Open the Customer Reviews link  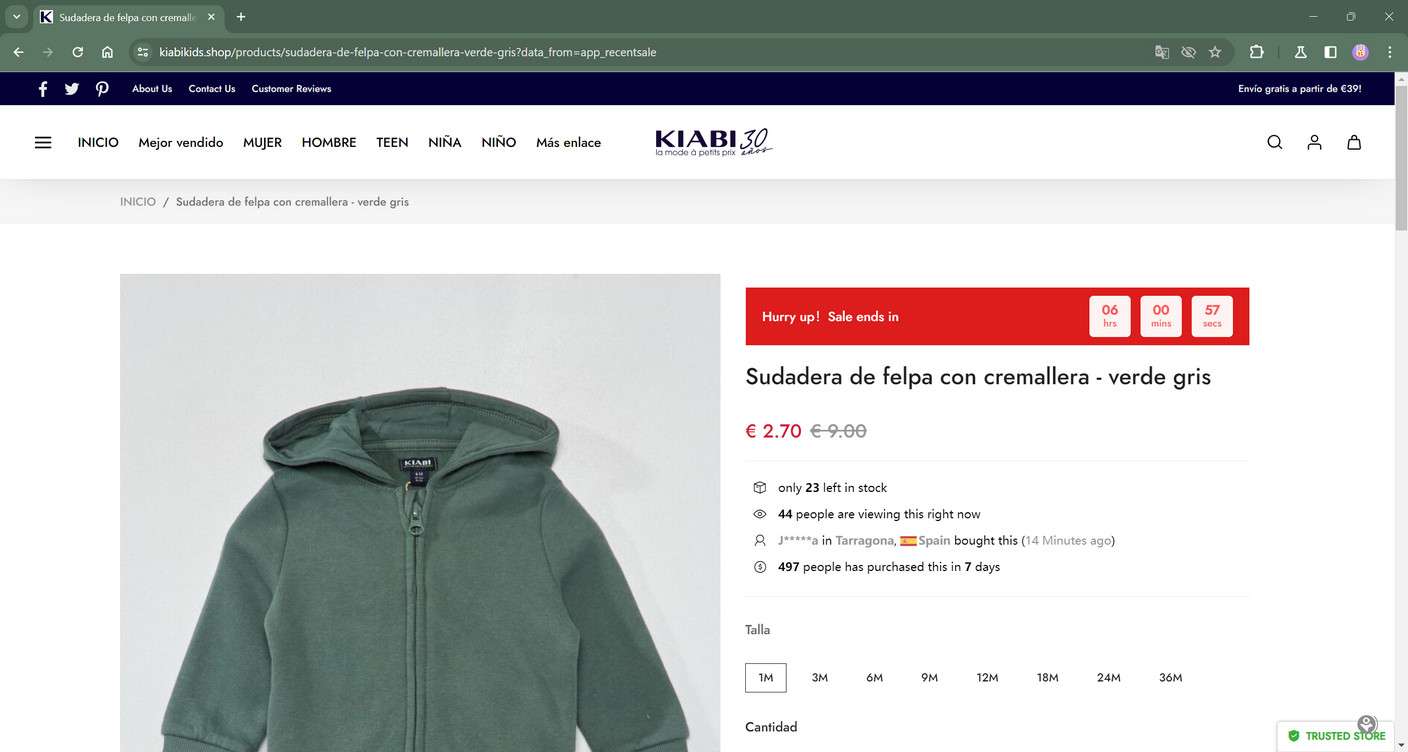tap(291, 89)
